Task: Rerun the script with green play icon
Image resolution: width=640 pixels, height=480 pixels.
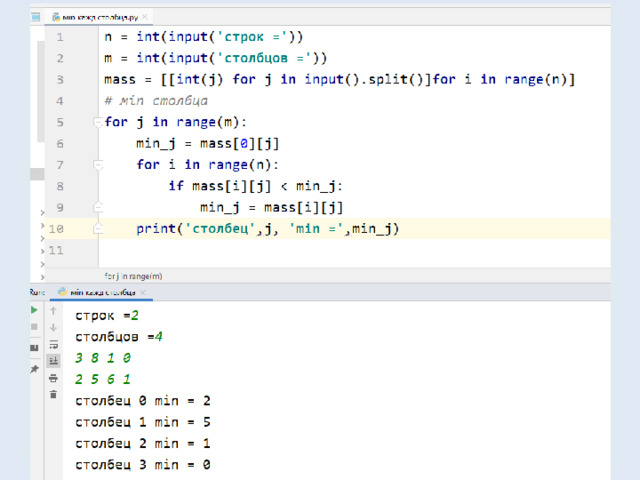Action: [34, 310]
